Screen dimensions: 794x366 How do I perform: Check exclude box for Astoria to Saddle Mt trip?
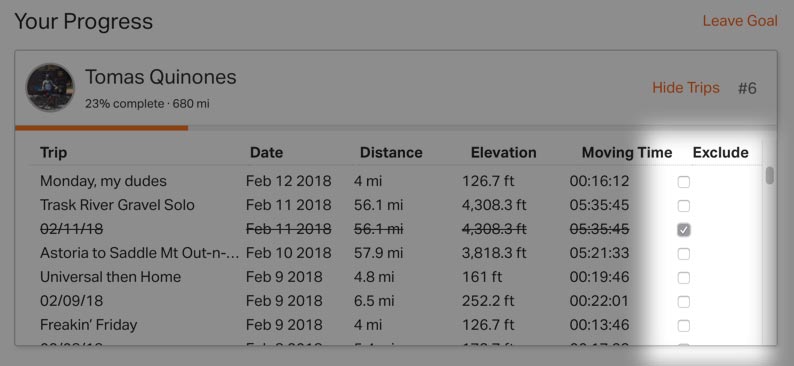click(x=684, y=254)
